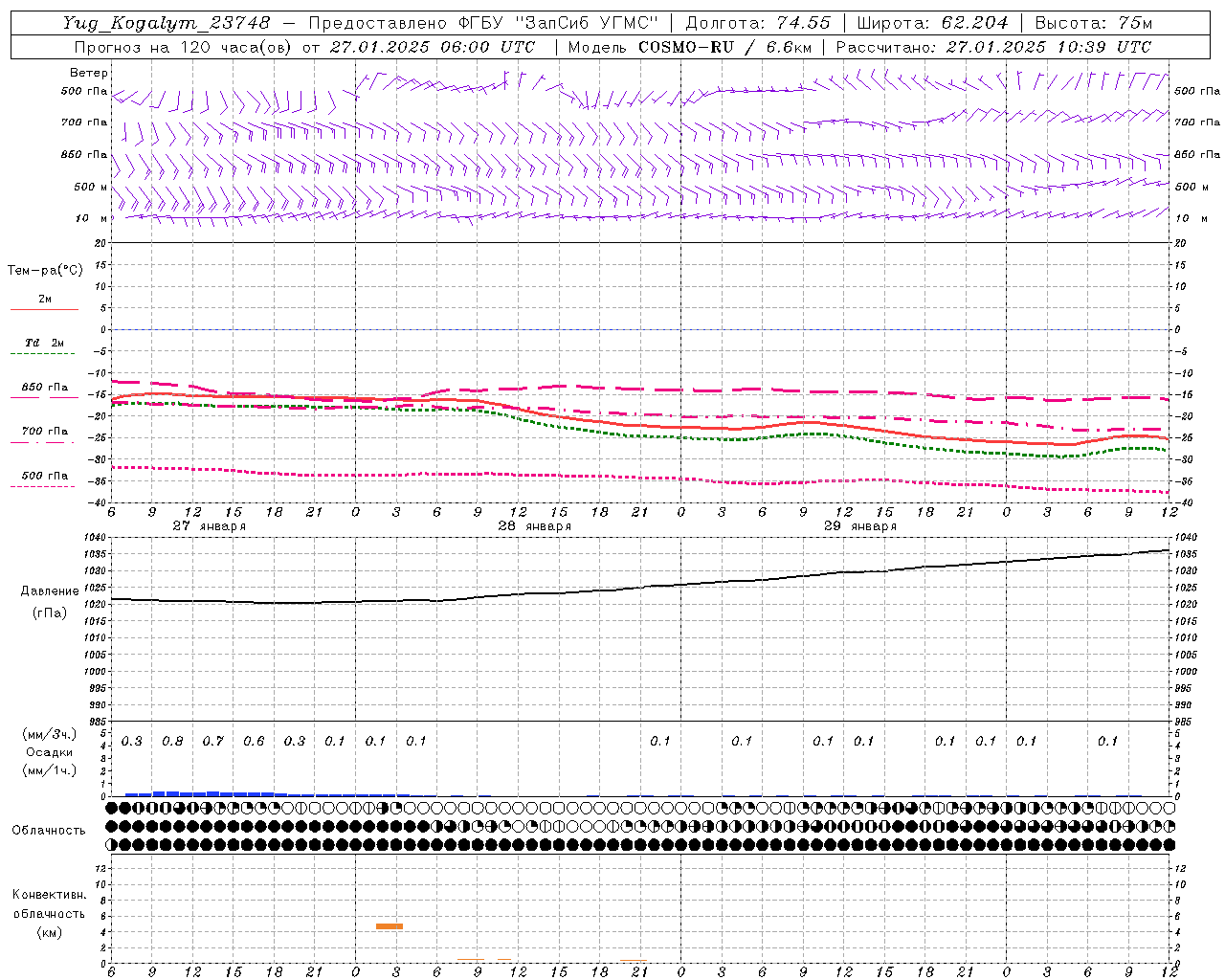Click the 28 января date label

tap(535, 526)
